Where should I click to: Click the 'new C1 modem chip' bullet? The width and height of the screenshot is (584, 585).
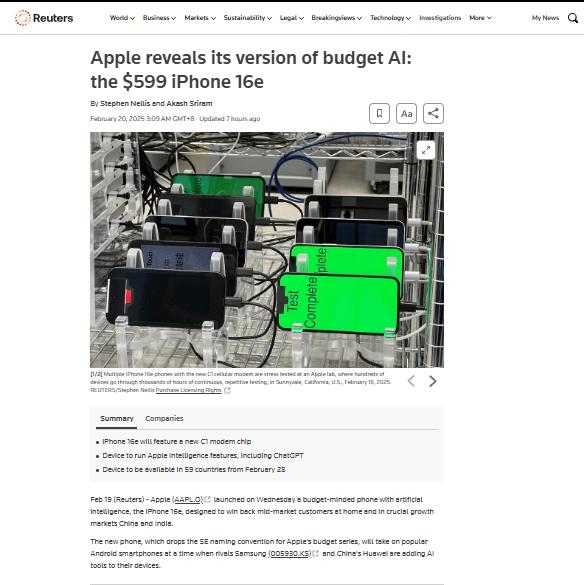177,441
